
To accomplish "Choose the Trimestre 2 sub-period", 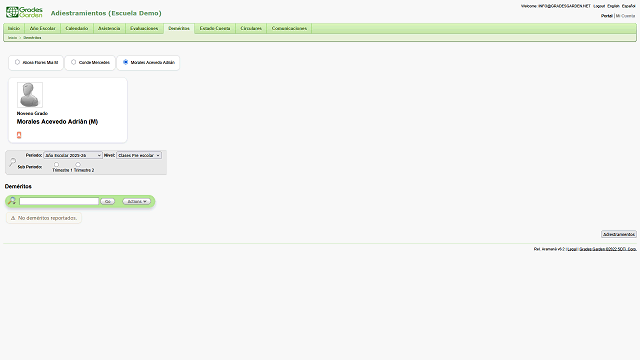I will [78, 164].
